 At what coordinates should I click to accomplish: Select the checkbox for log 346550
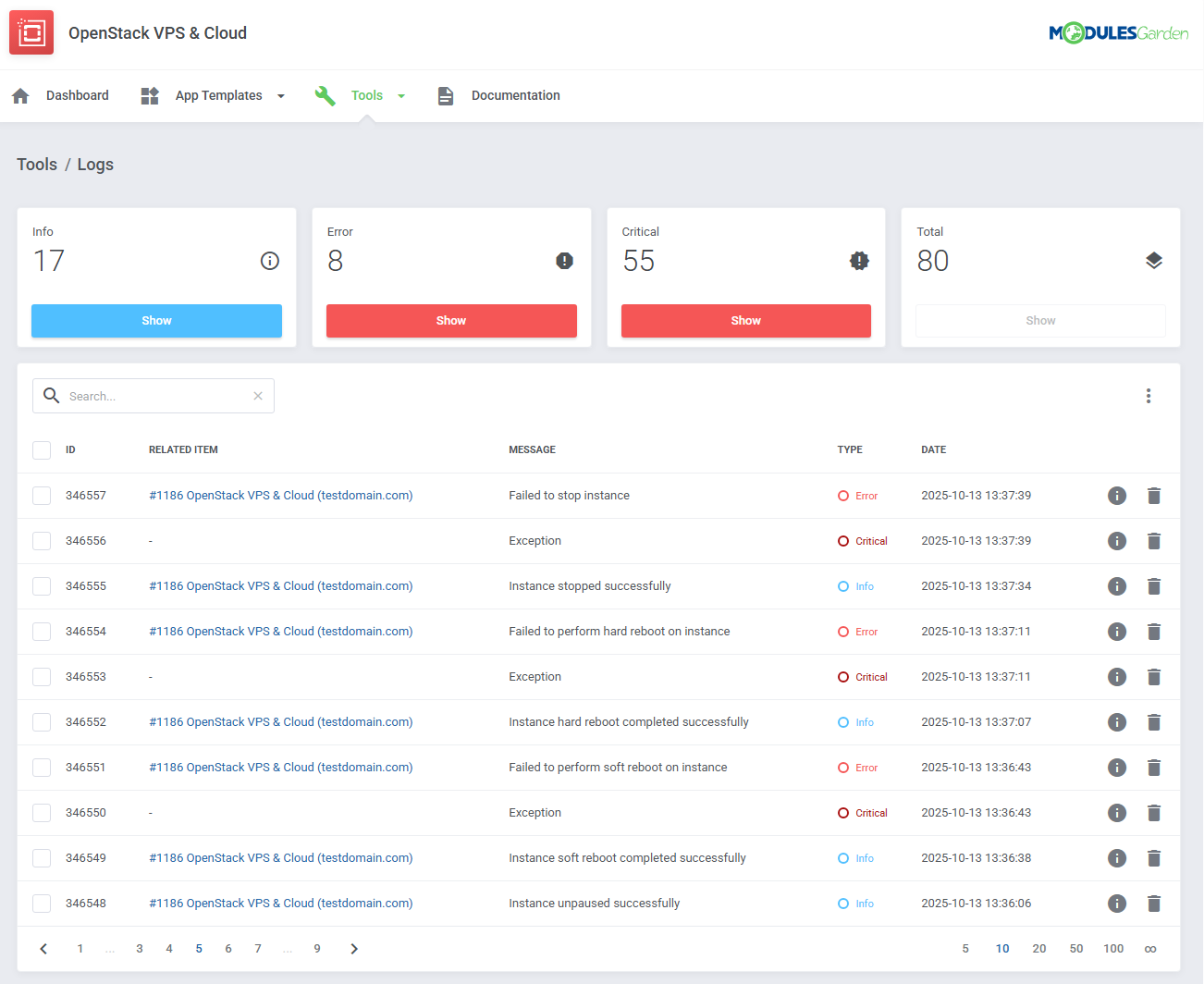click(42, 813)
